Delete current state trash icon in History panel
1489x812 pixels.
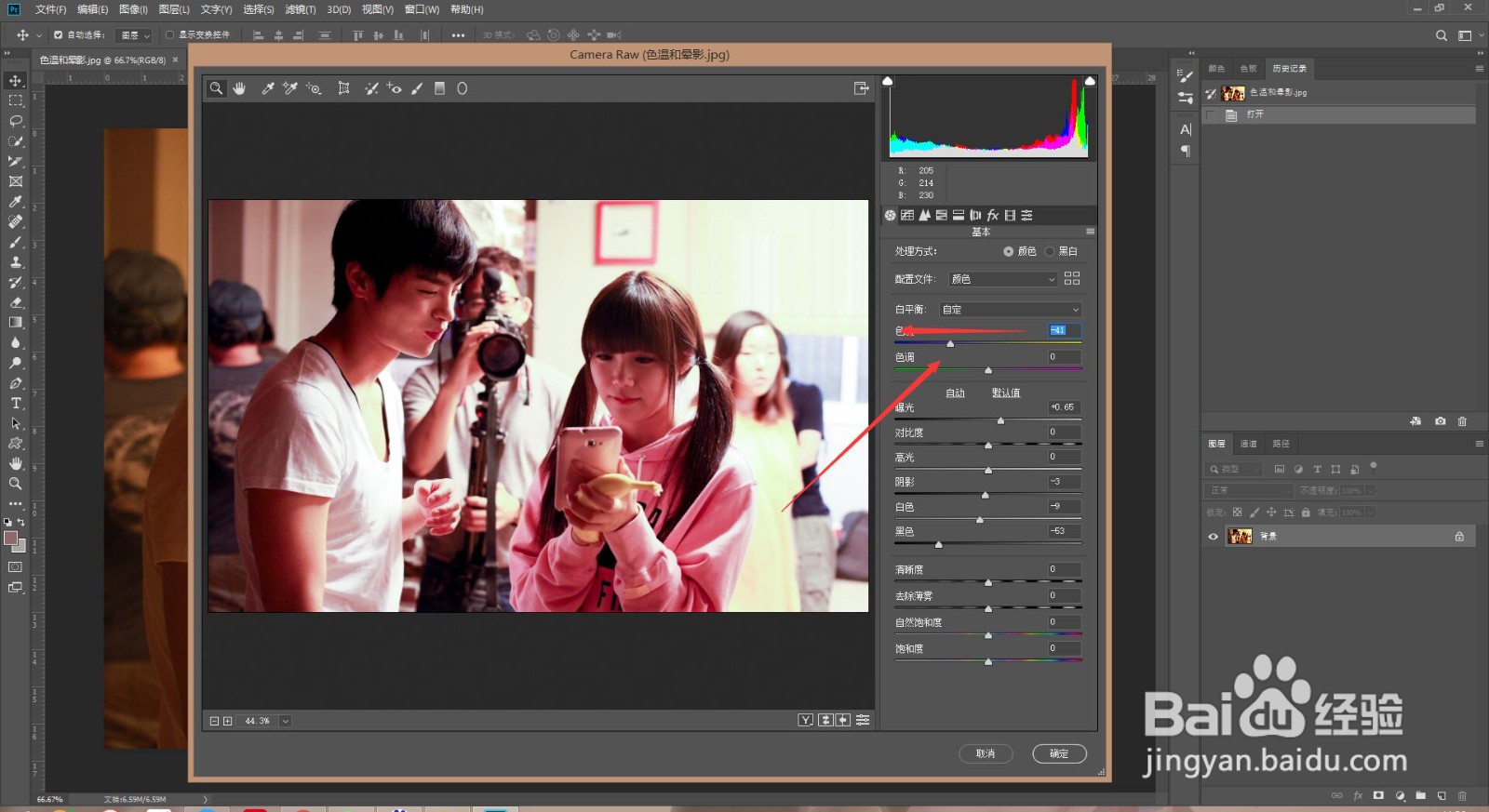(1462, 421)
